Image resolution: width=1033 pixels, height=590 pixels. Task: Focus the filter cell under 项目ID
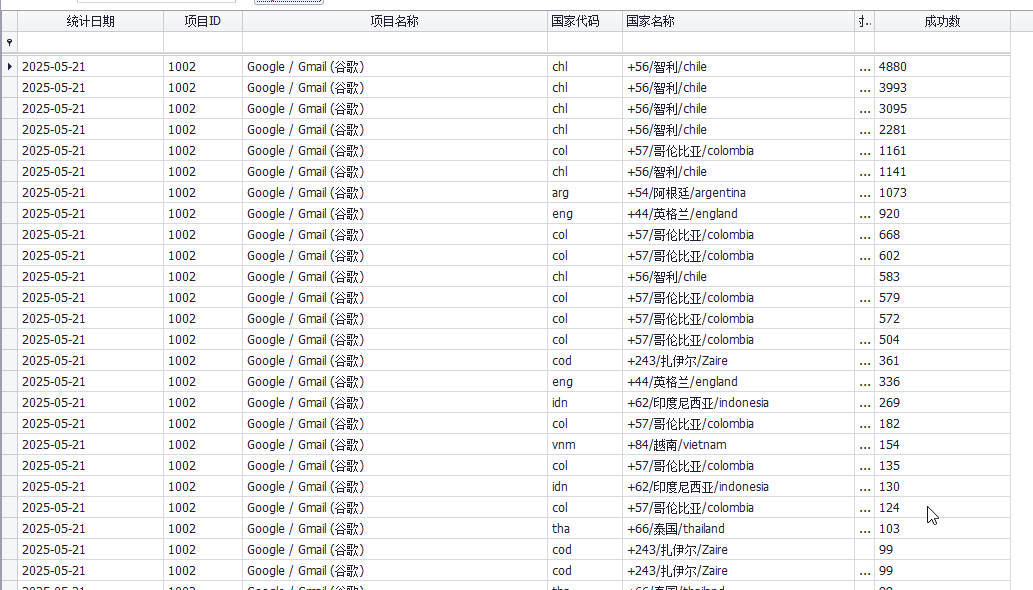(x=203, y=42)
